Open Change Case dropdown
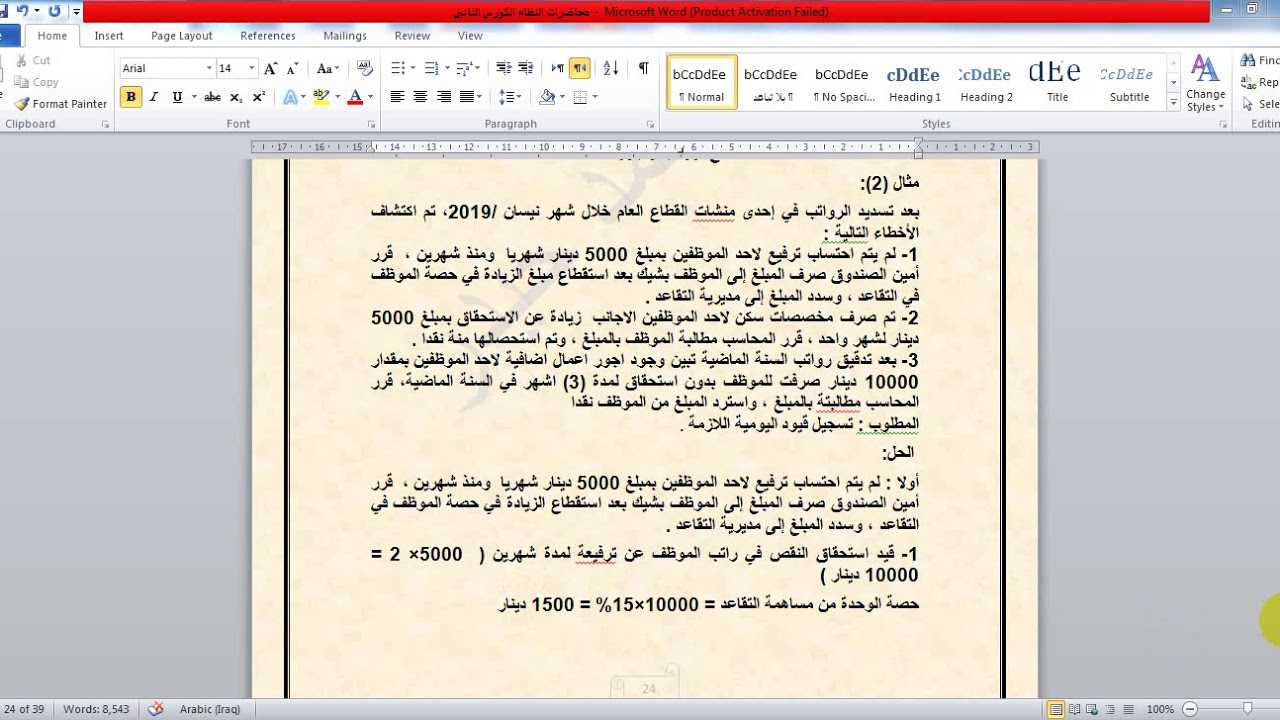1280x720 pixels. (x=329, y=68)
